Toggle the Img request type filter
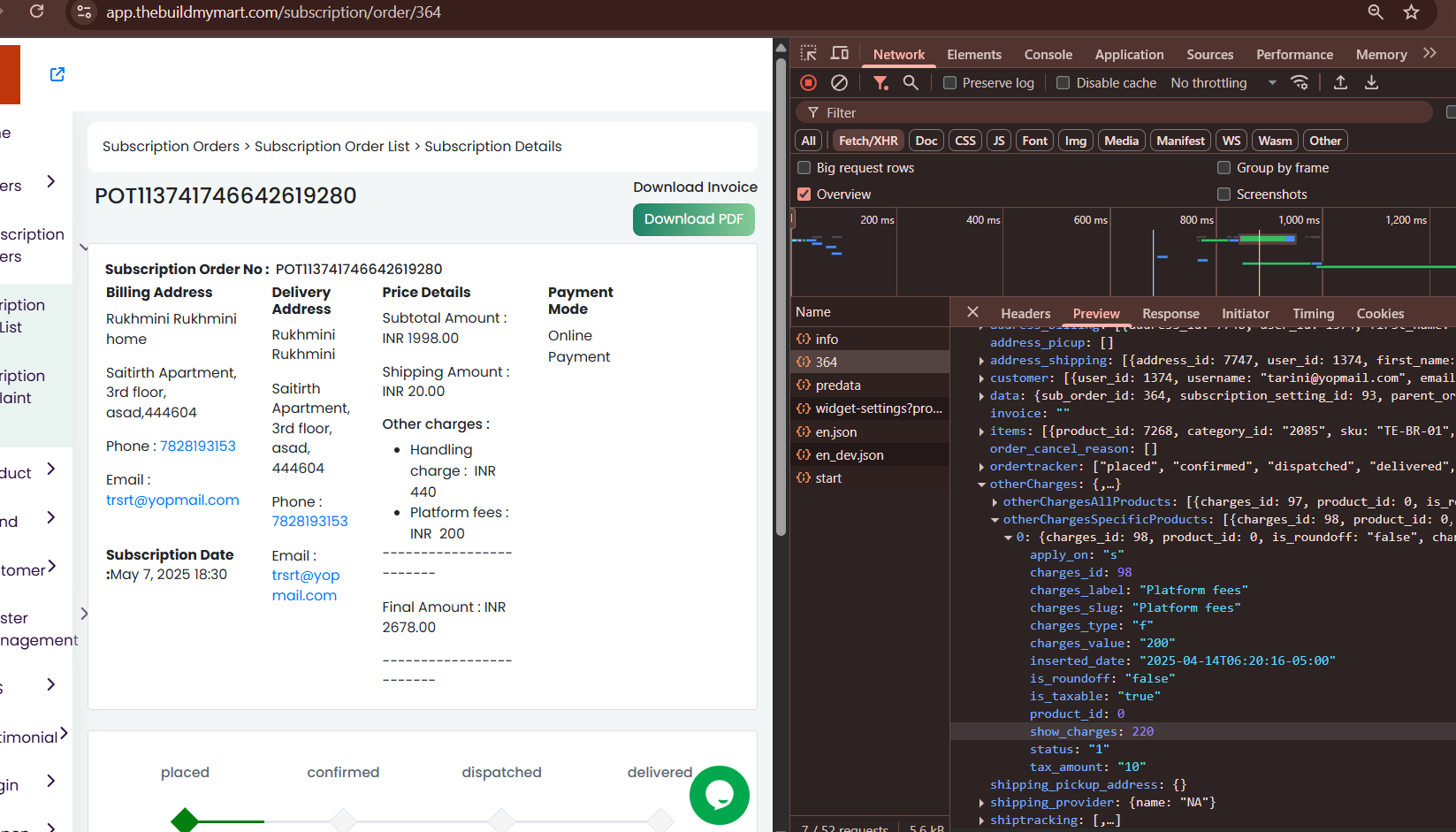 pos(1076,141)
